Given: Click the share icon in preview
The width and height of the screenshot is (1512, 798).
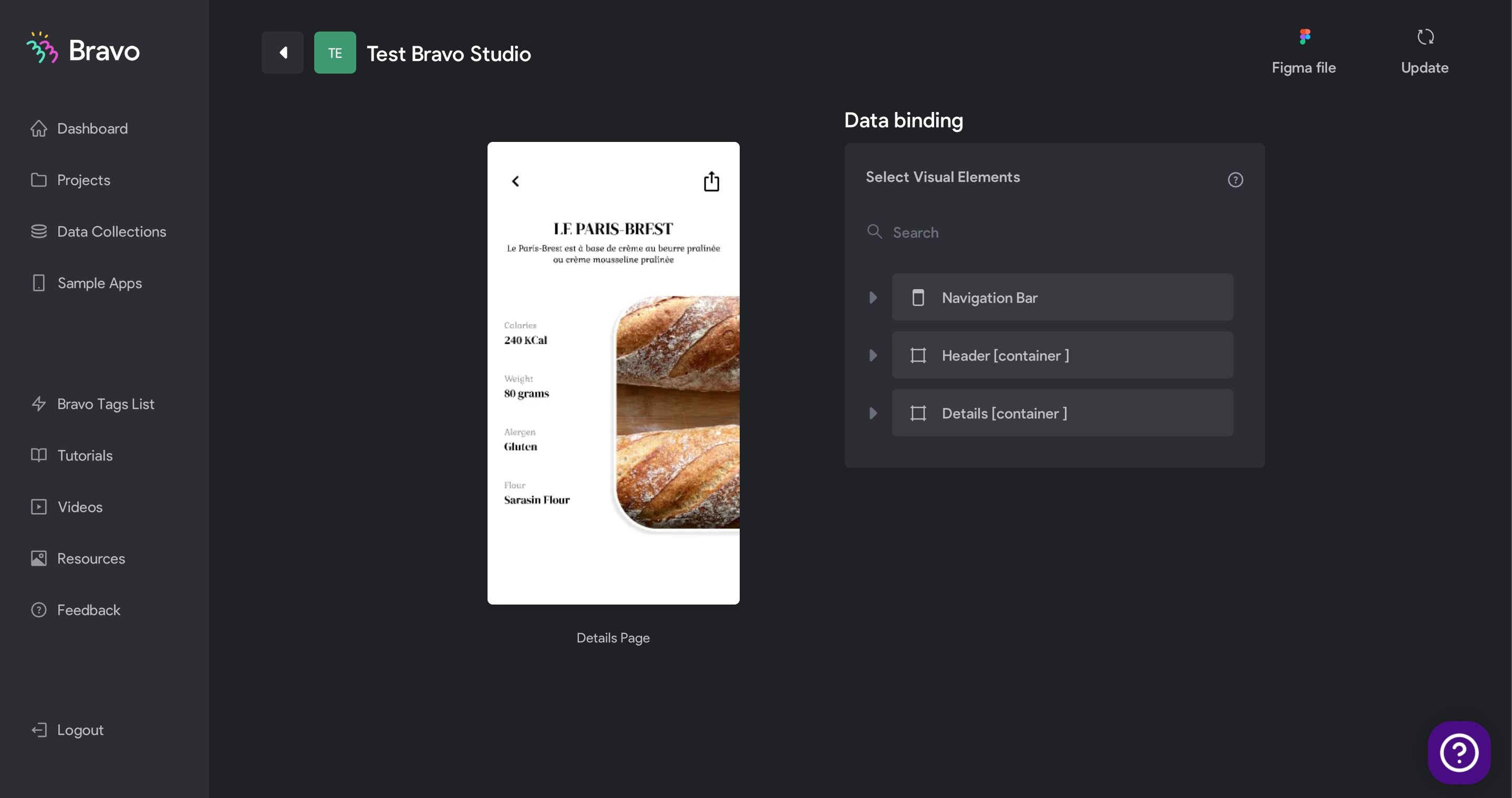Looking at the screenshot, I should point(711,181).
